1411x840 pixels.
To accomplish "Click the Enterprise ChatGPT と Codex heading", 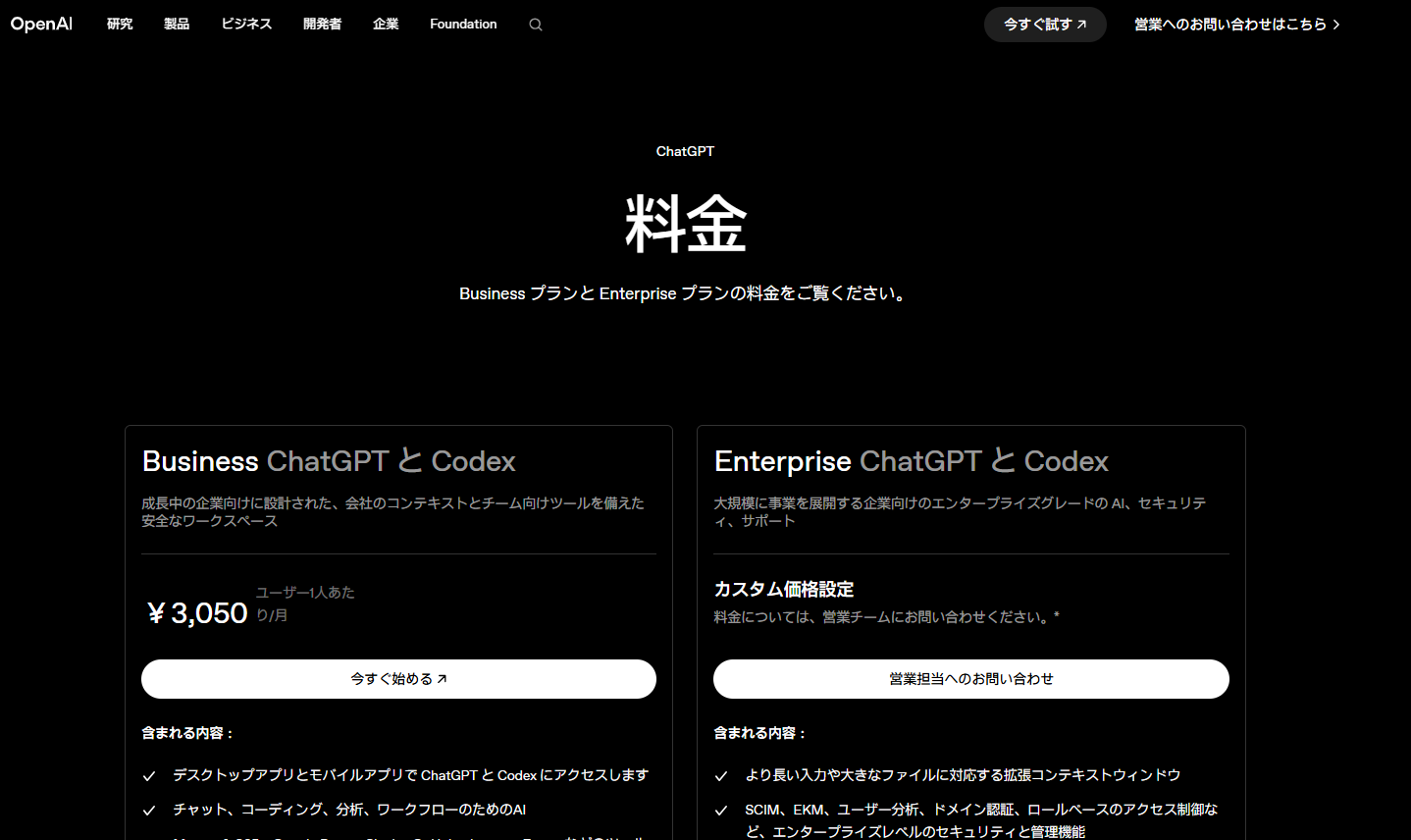I will tap(912, 461).
